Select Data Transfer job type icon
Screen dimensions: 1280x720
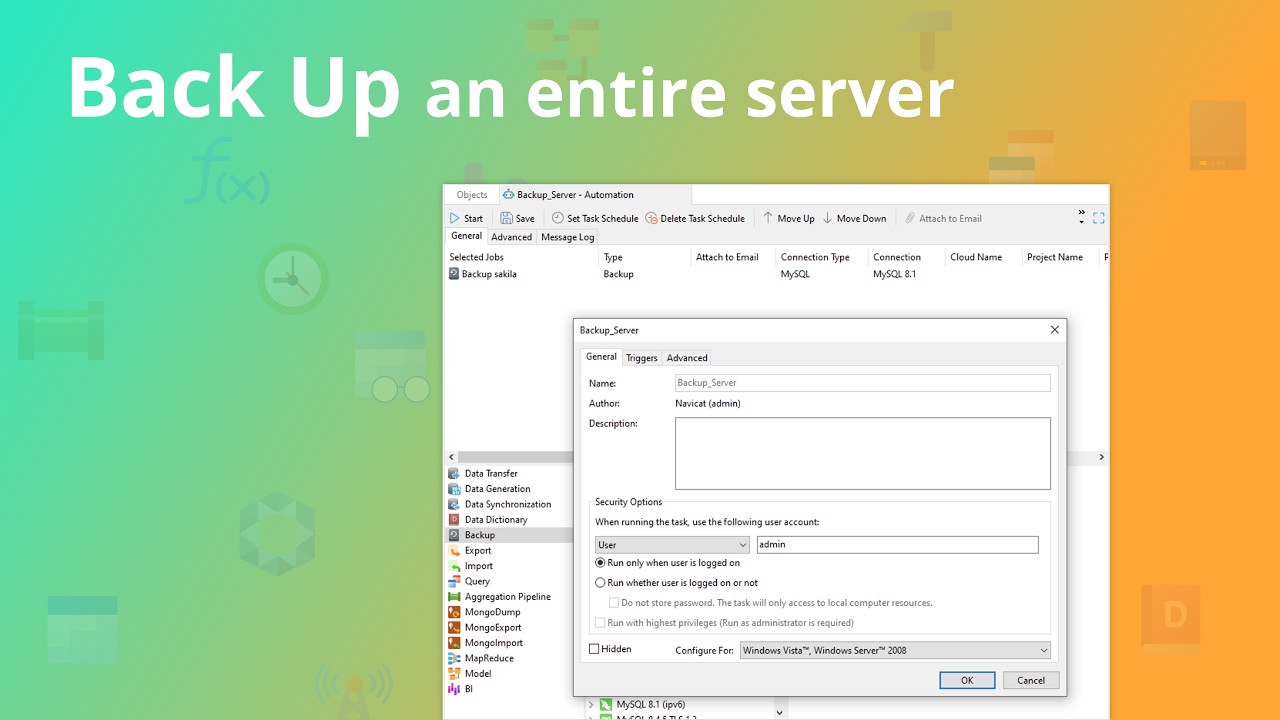[454, 474]
